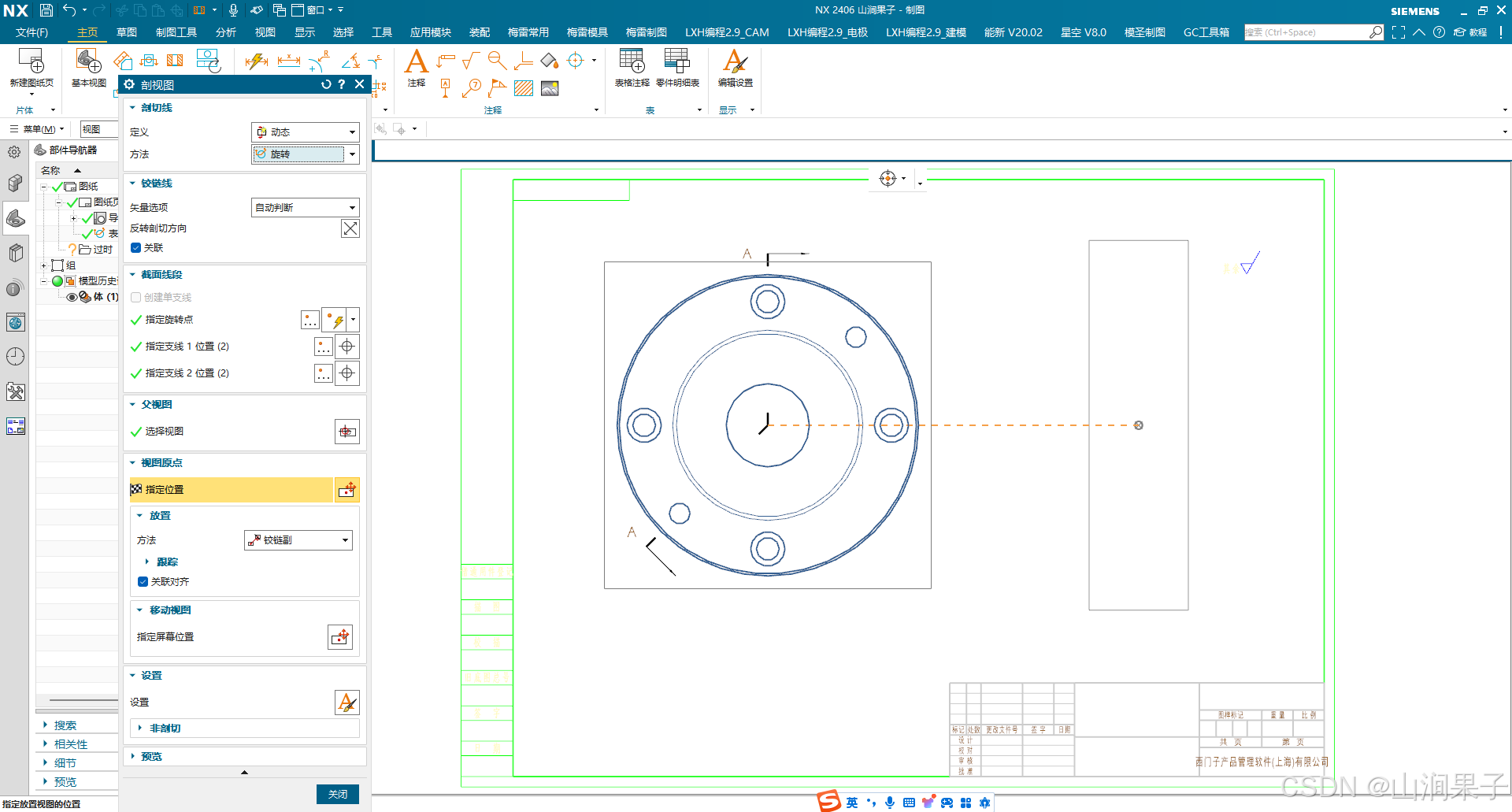Open the 菜单(M) dropdown menu
Screen dimensions: 1512x812
pos(38,129)
